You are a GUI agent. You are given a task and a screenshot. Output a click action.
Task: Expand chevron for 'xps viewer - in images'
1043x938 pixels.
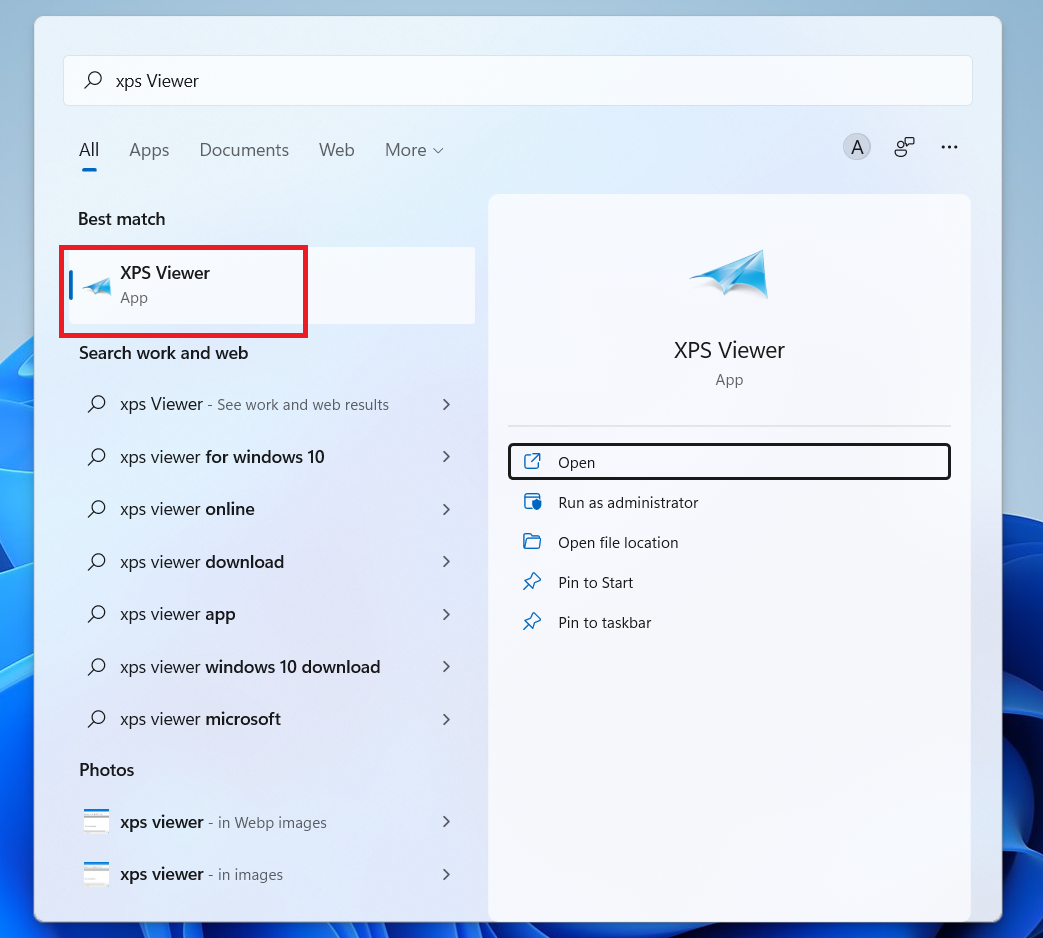446,874
